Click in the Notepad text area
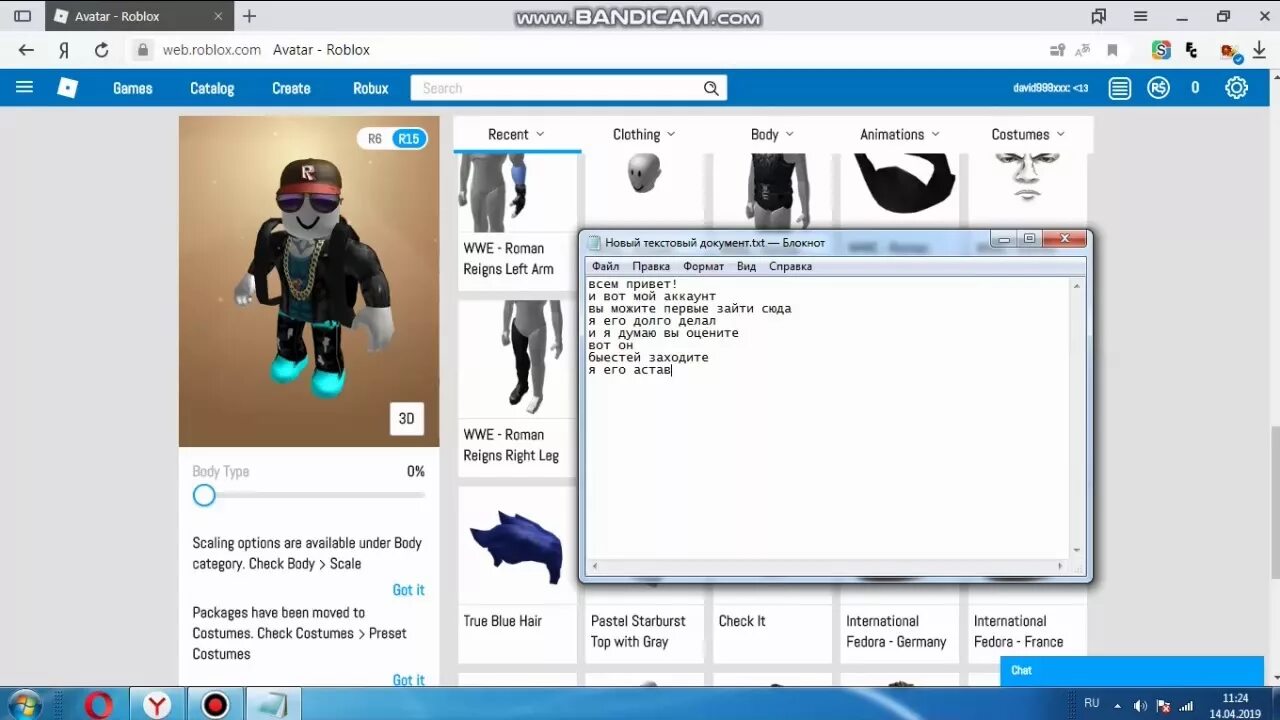Screen dimensions: 1280x720 tap(827, 418)
